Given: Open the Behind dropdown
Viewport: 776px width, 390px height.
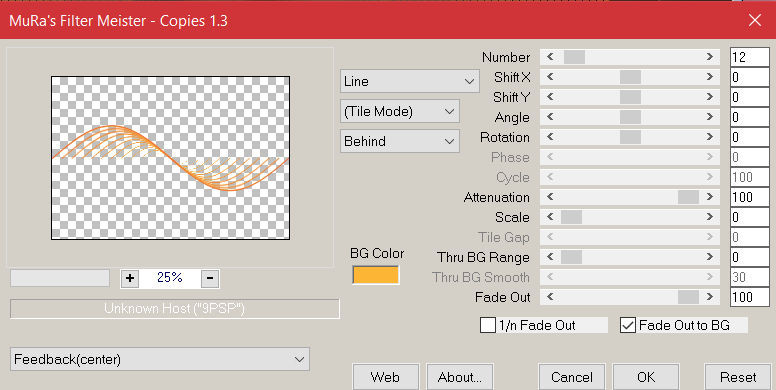Looking at the screenshot, I should click(x=400, y=141).
